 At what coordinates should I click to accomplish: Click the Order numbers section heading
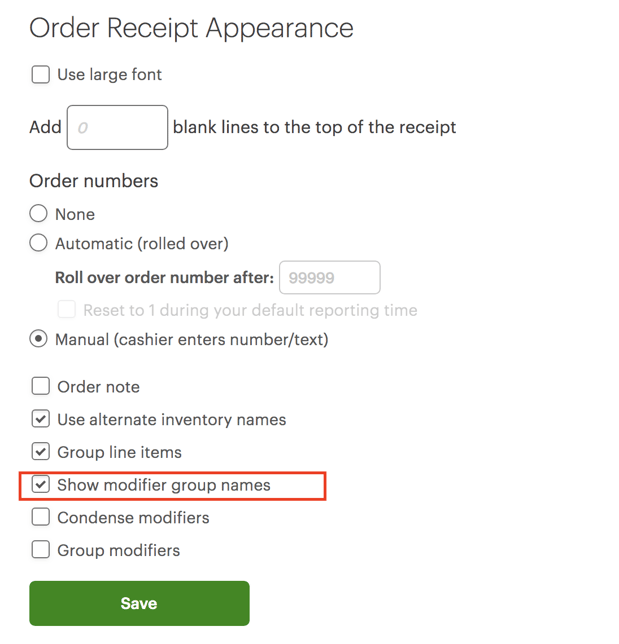click(x=94, y=181)
